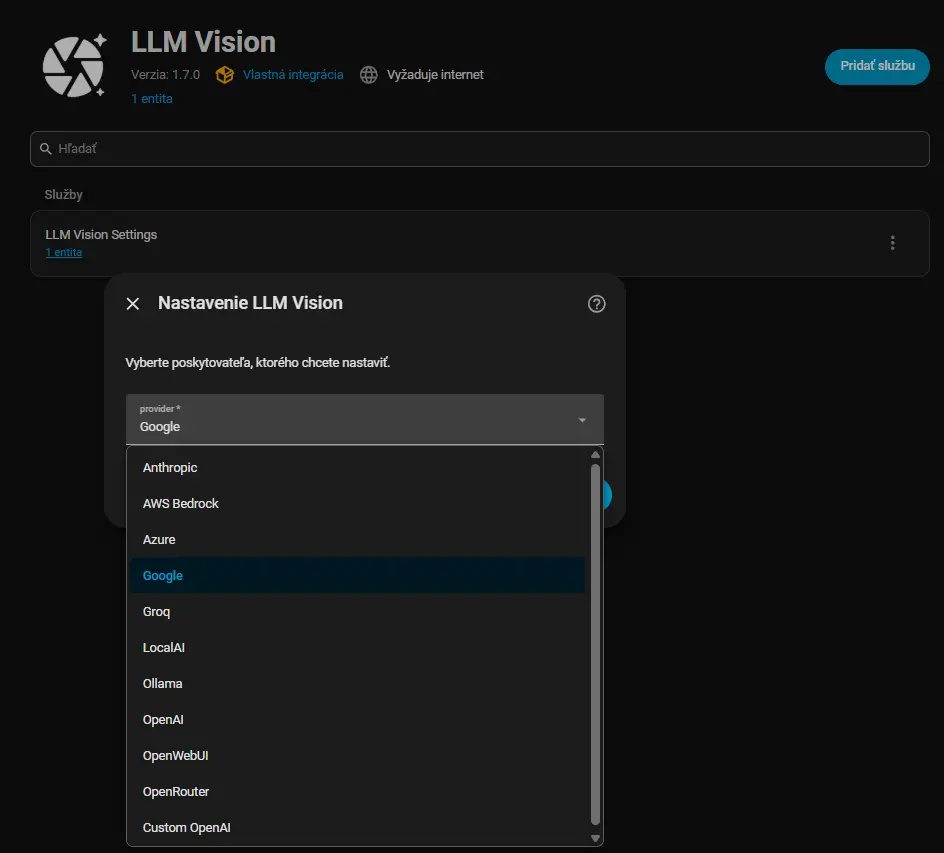The width and height of the screenshot is (944, 853).
Task: Click the custom integration box icon
Action: pos(225,75)
